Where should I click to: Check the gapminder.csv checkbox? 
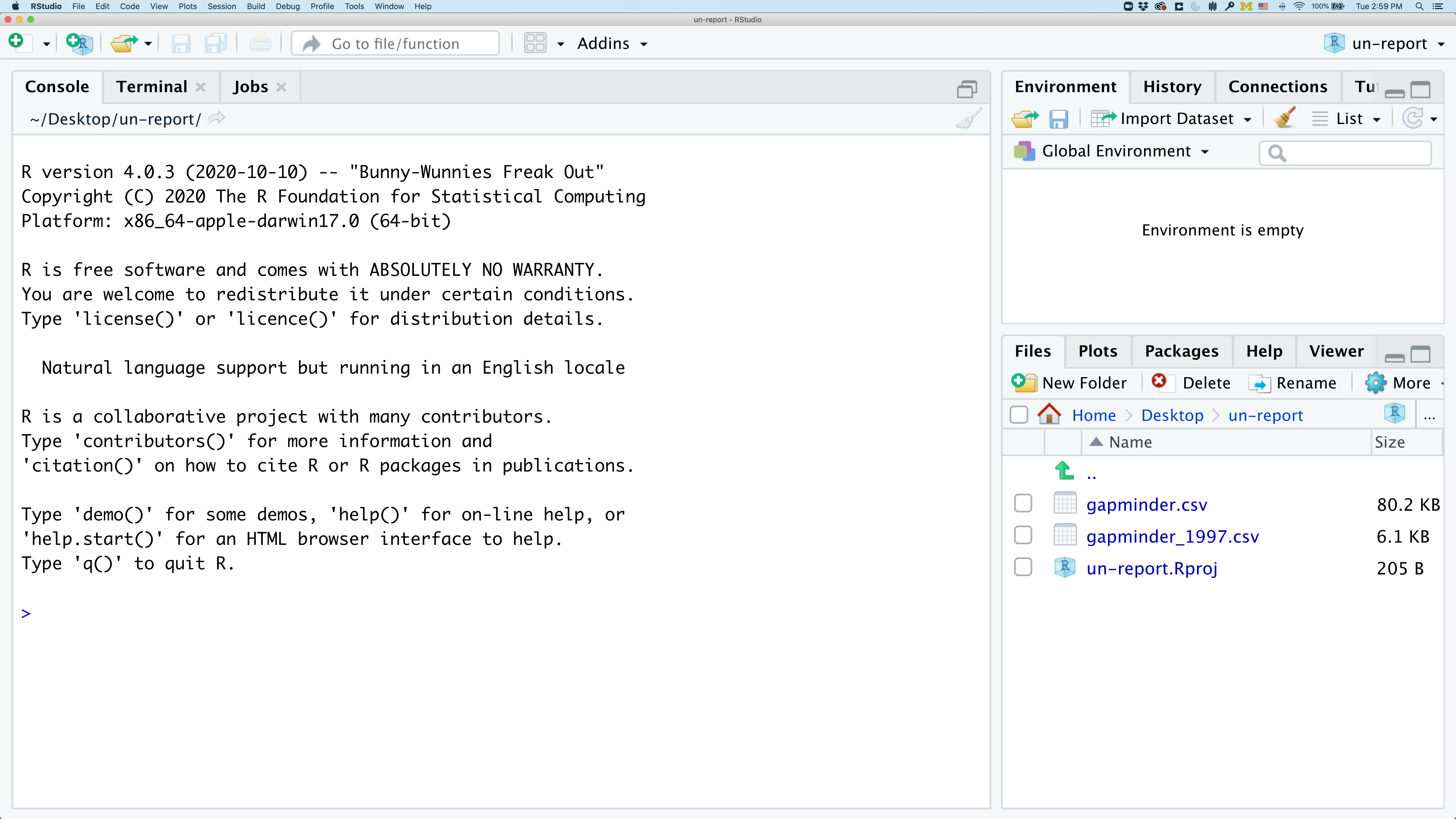[x=1023, y=504]
